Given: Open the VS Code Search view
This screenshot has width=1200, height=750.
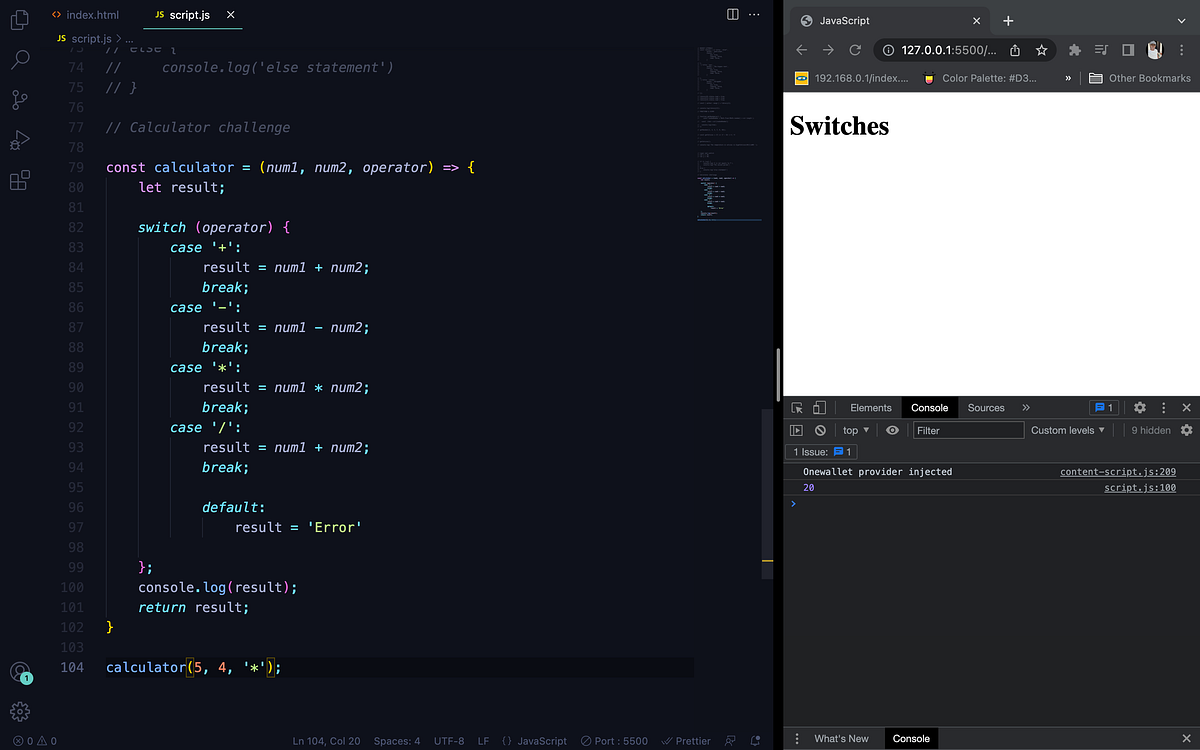Looking at the screenshot, I should click(19, 59).
